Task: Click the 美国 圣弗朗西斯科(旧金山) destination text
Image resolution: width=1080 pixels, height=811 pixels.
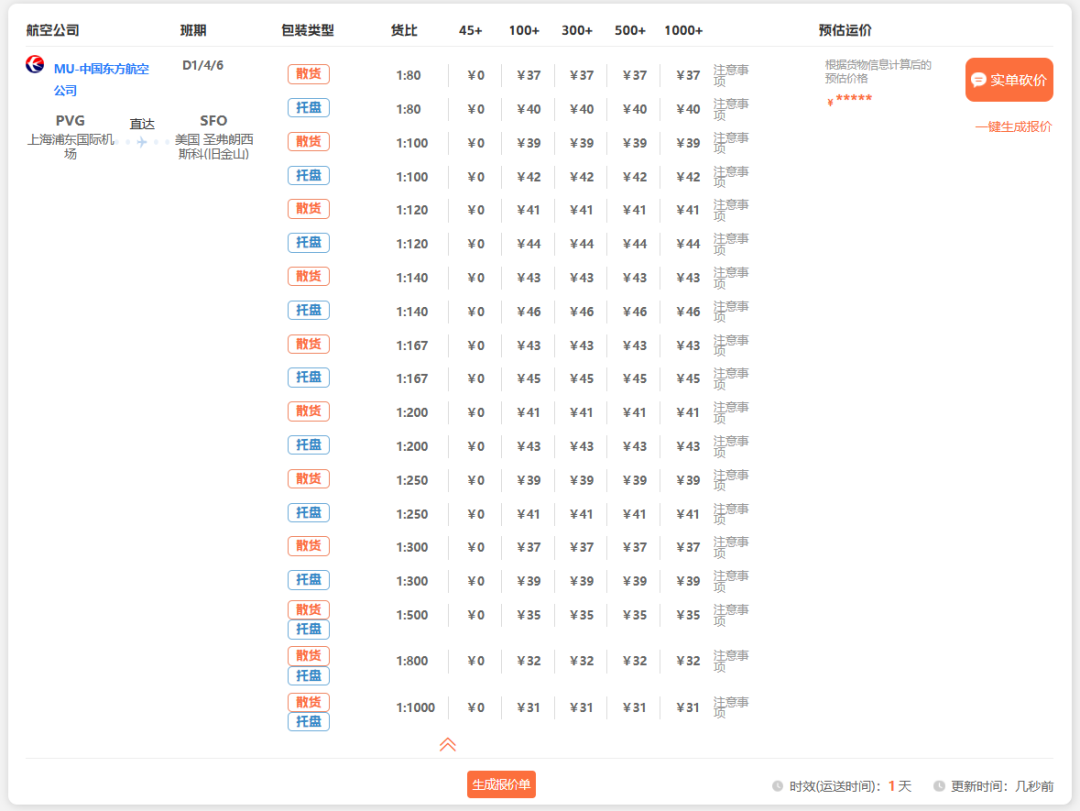Action: 214,146
